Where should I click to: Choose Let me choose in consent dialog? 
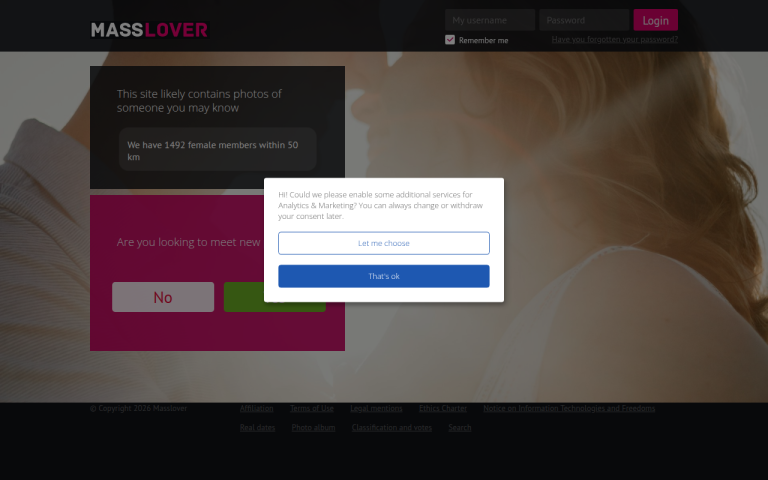click(384, 243)
